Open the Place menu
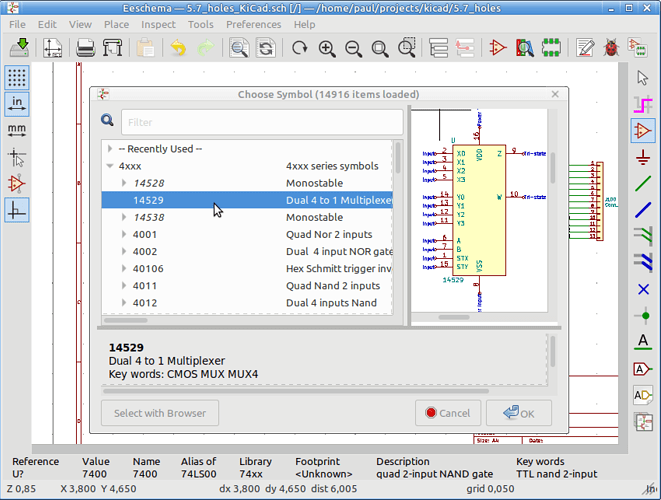This screenshot has height=500, width=661. pos(116,24)
